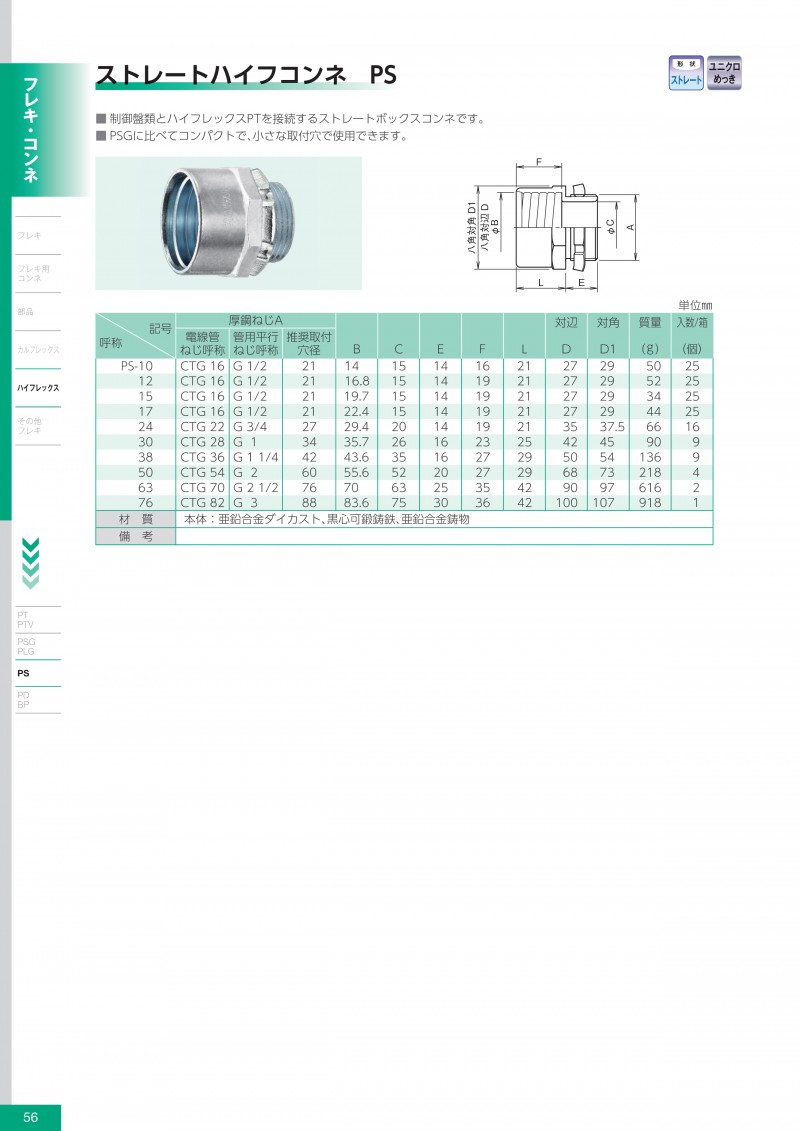This screenshot has height=1131, width=800.
Task: Click the 管用平行ねじ呼称 column header
Action: point(255,343)
